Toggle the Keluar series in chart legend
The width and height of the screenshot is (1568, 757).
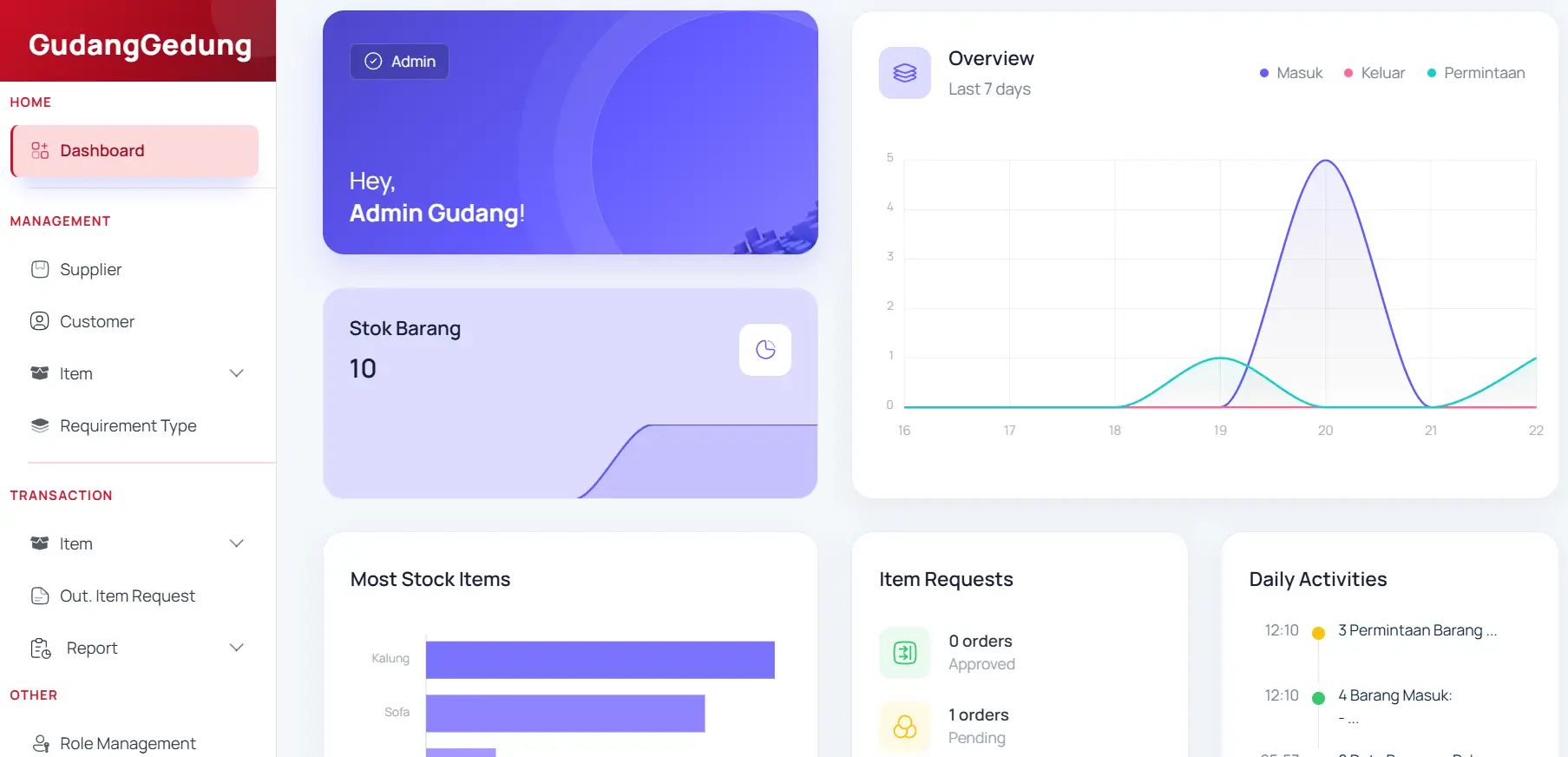[1374, 73]
